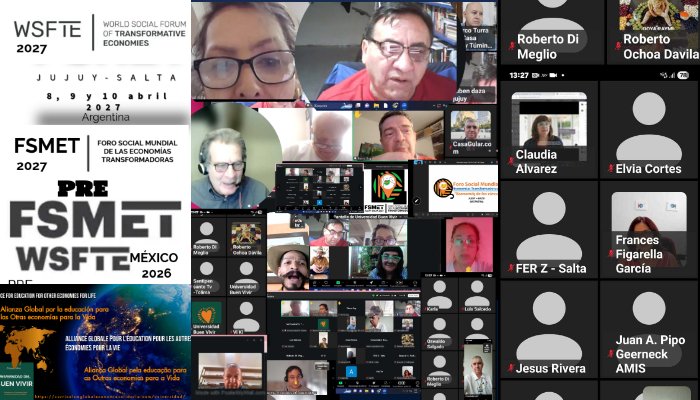Image resolution: width=700 pixels, height=400 pixels.
Task: Click the smiling man video at bottom left
Action: (x=230, y=372)
